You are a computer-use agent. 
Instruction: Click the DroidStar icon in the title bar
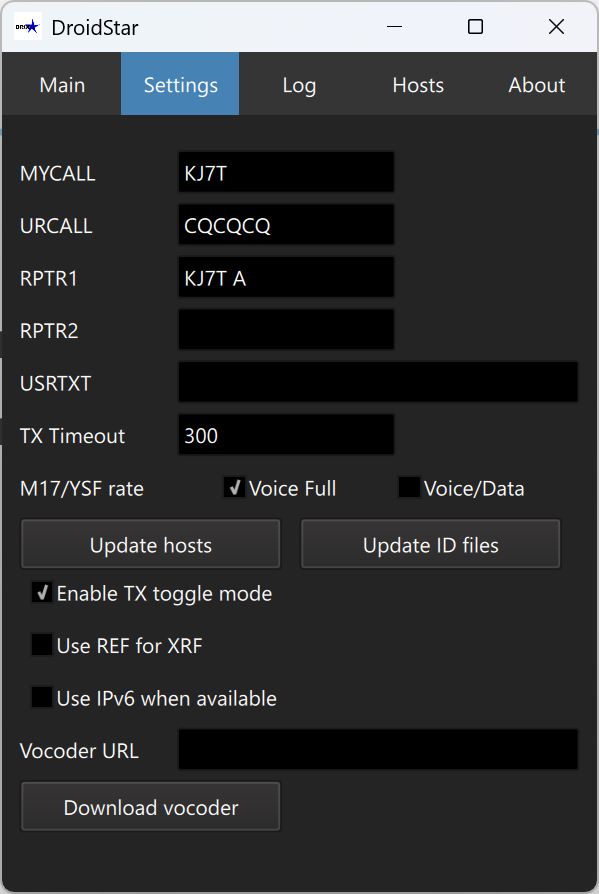click(x=25, y=27)
